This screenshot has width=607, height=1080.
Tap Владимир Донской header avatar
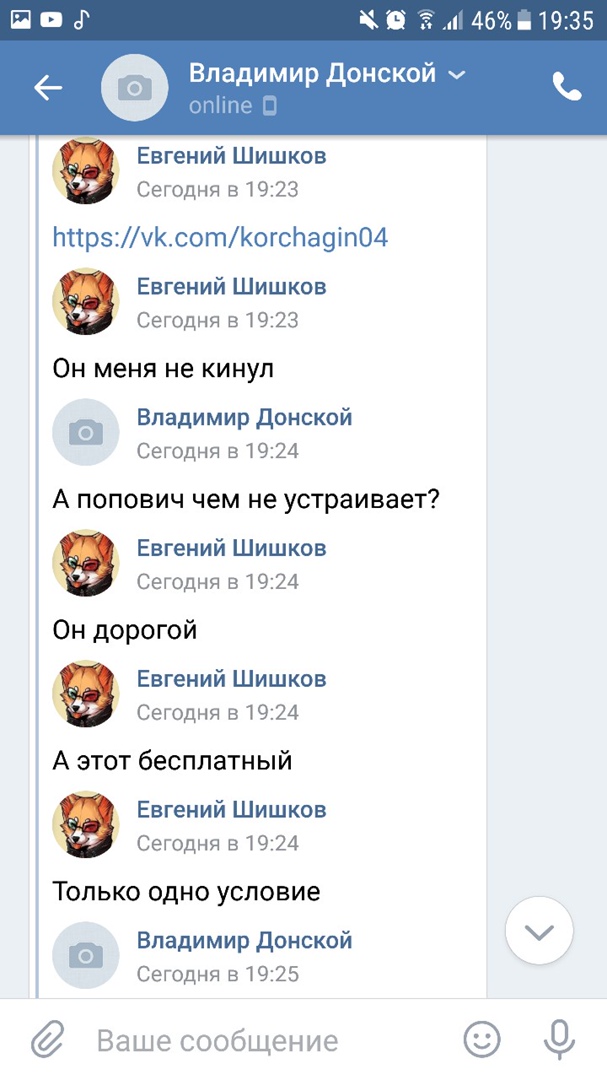pyautogui.click(x=134, y=88)
